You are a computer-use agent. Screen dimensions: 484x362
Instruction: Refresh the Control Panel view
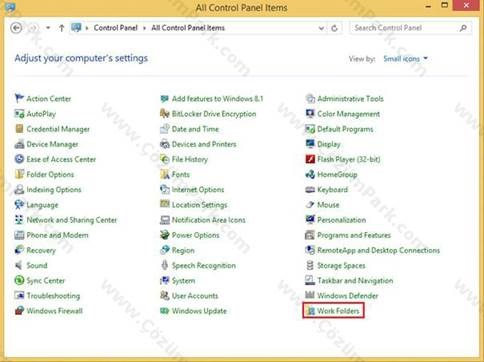[x=335, y=28]
